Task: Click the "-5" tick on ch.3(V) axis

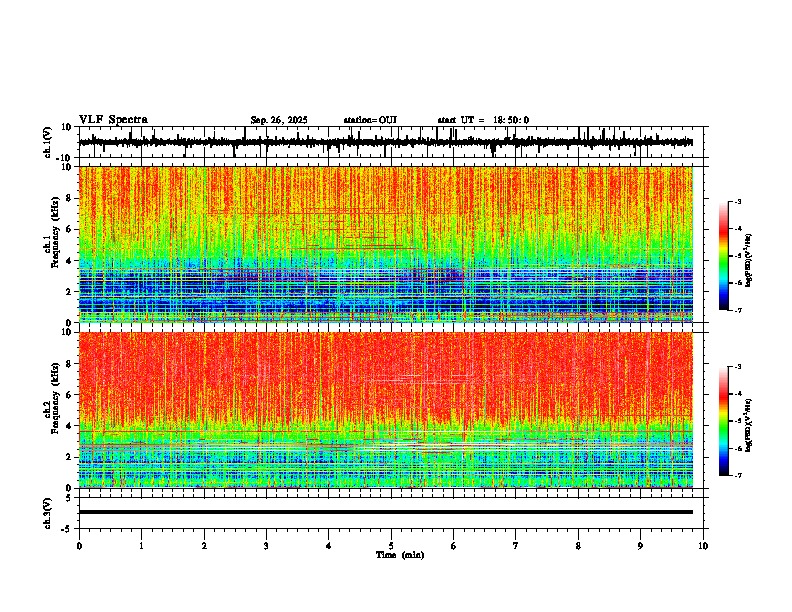Action: click(67, 529)
